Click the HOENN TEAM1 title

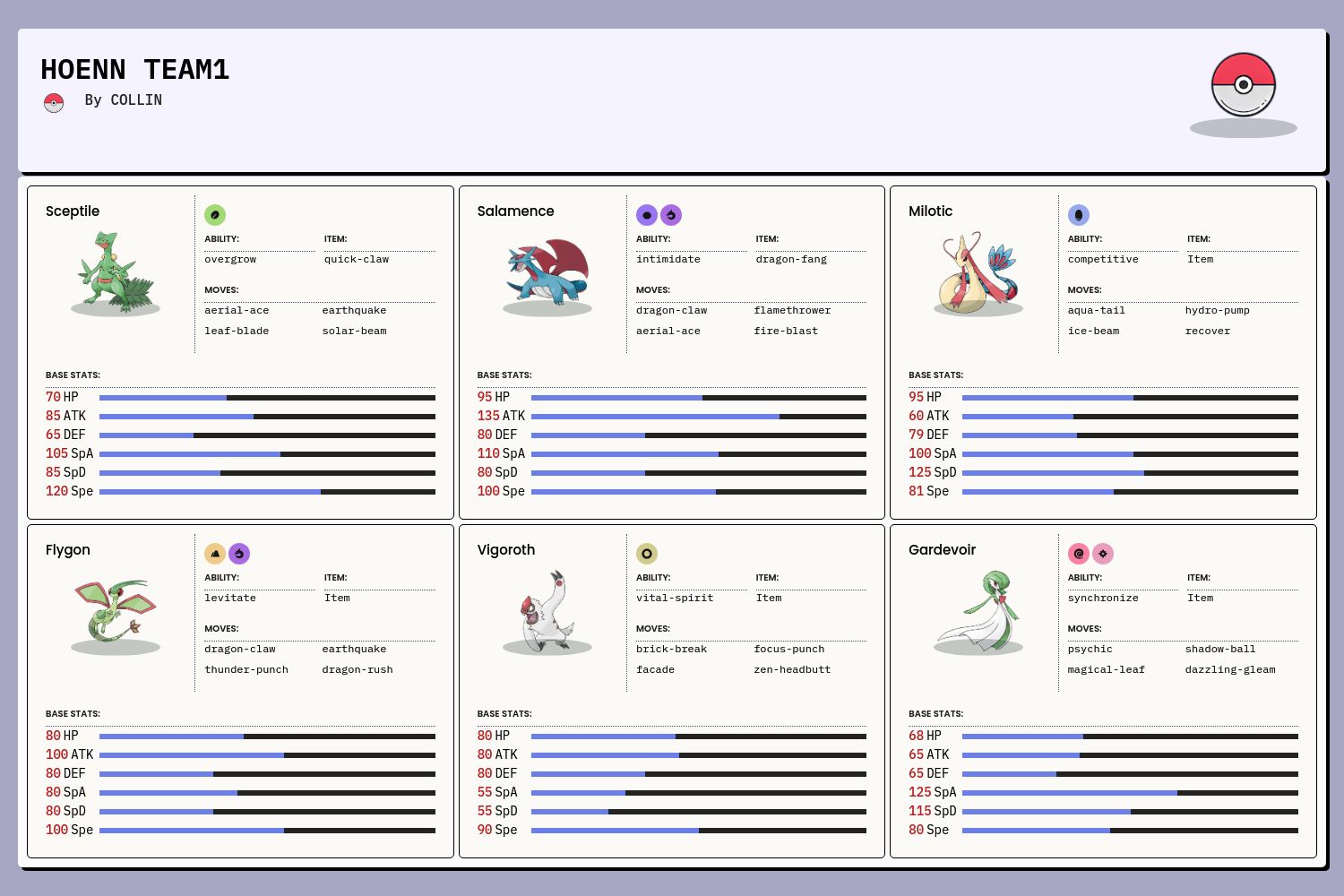(135, 70)
